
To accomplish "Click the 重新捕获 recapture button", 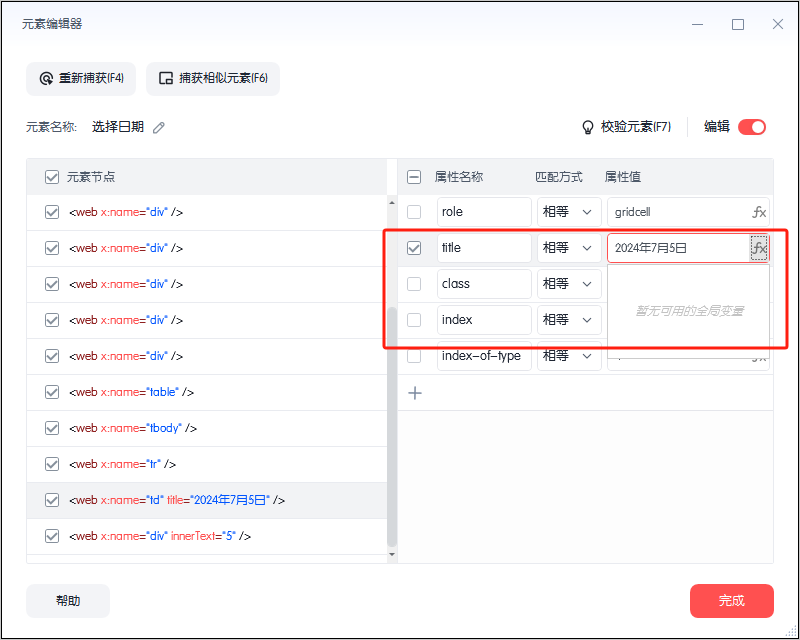I will pos(81,79).
